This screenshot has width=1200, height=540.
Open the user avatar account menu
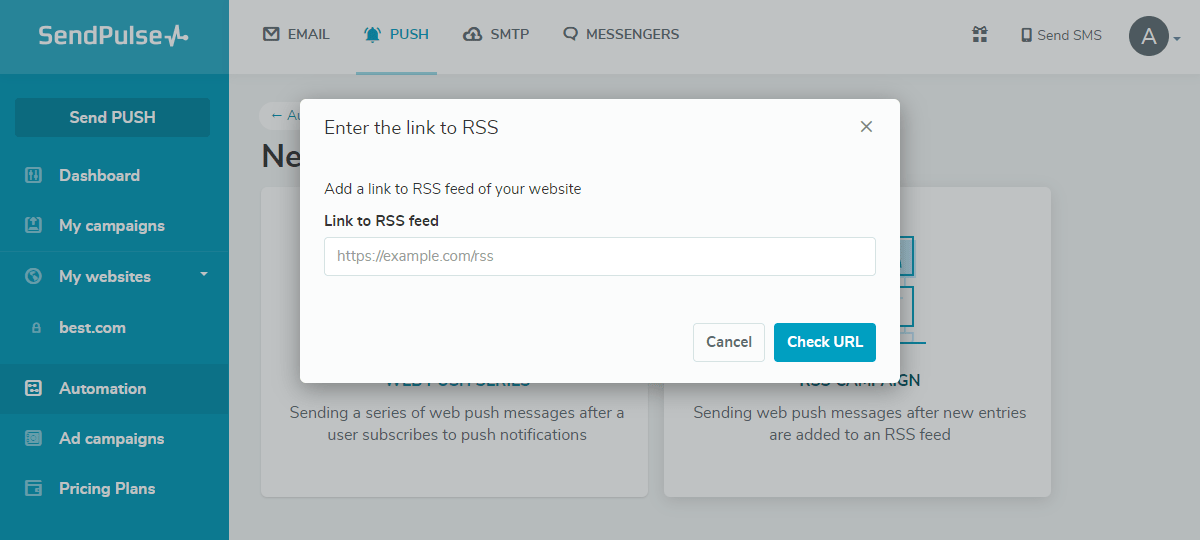click(x=1149, y=36)
